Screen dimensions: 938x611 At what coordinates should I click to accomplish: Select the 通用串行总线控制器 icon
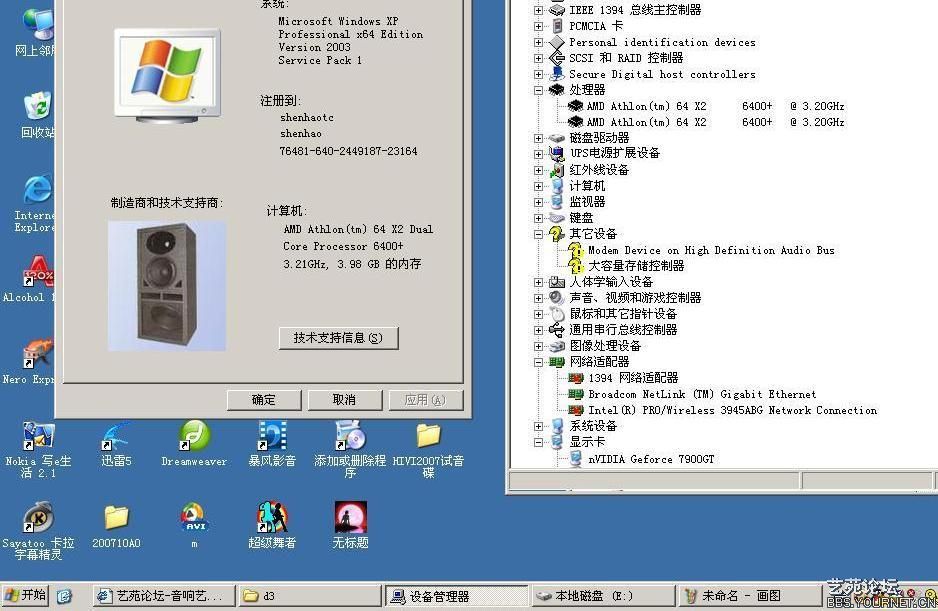(x=557, y=330)
